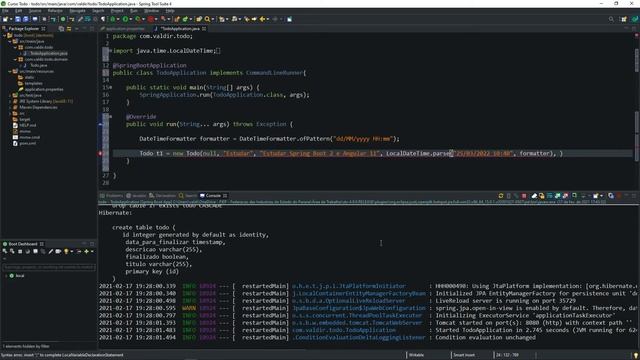
Task: Expand the collapsed import block in editor
Action: click(x=110, y=51)
